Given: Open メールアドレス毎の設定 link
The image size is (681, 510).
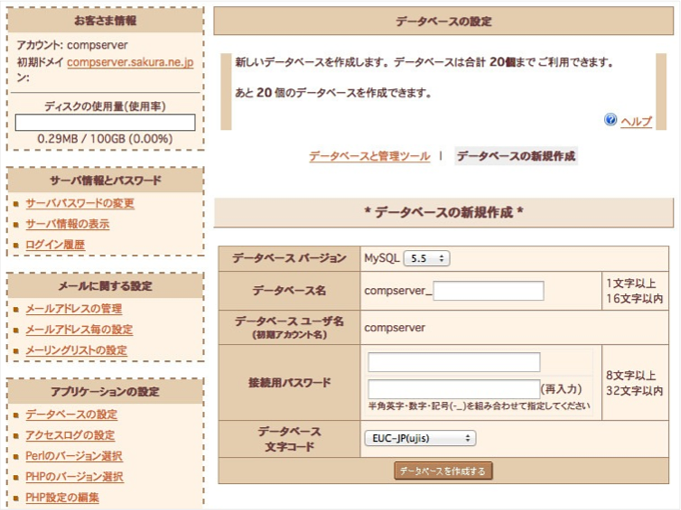Looking at the screenshot, I should click(79, 330).
